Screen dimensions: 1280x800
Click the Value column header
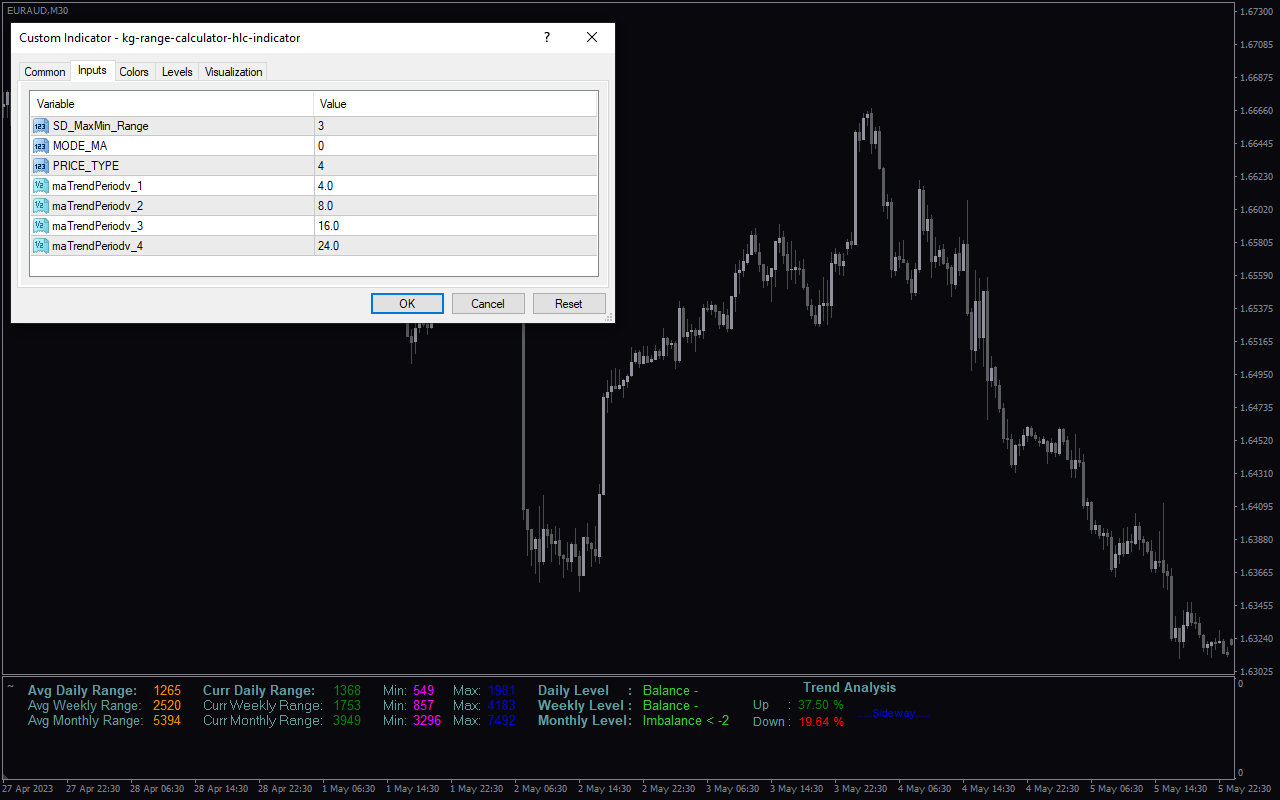click(456, 104)
